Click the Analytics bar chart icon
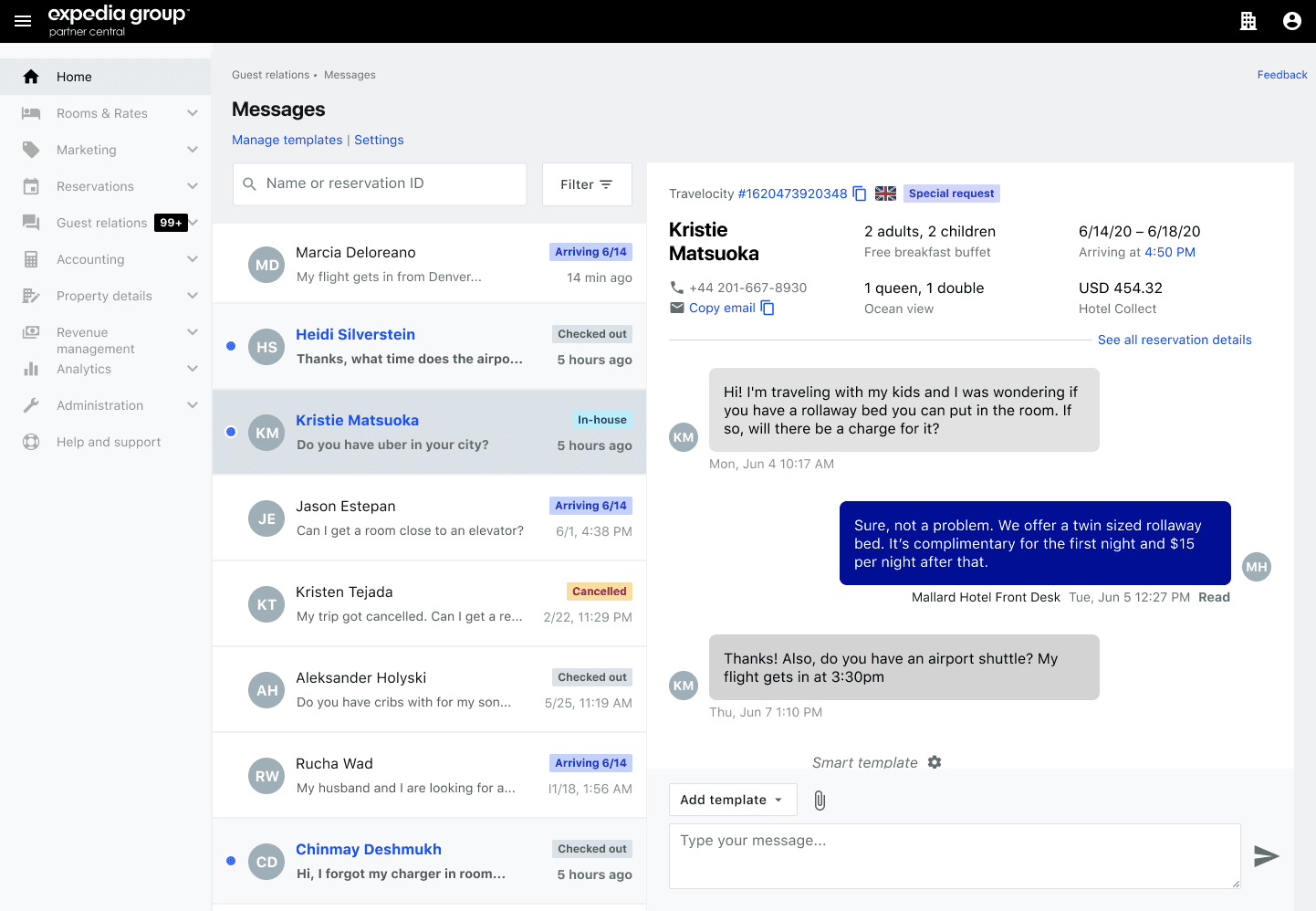Screen dimensions: 1316x911 point(31,369)
